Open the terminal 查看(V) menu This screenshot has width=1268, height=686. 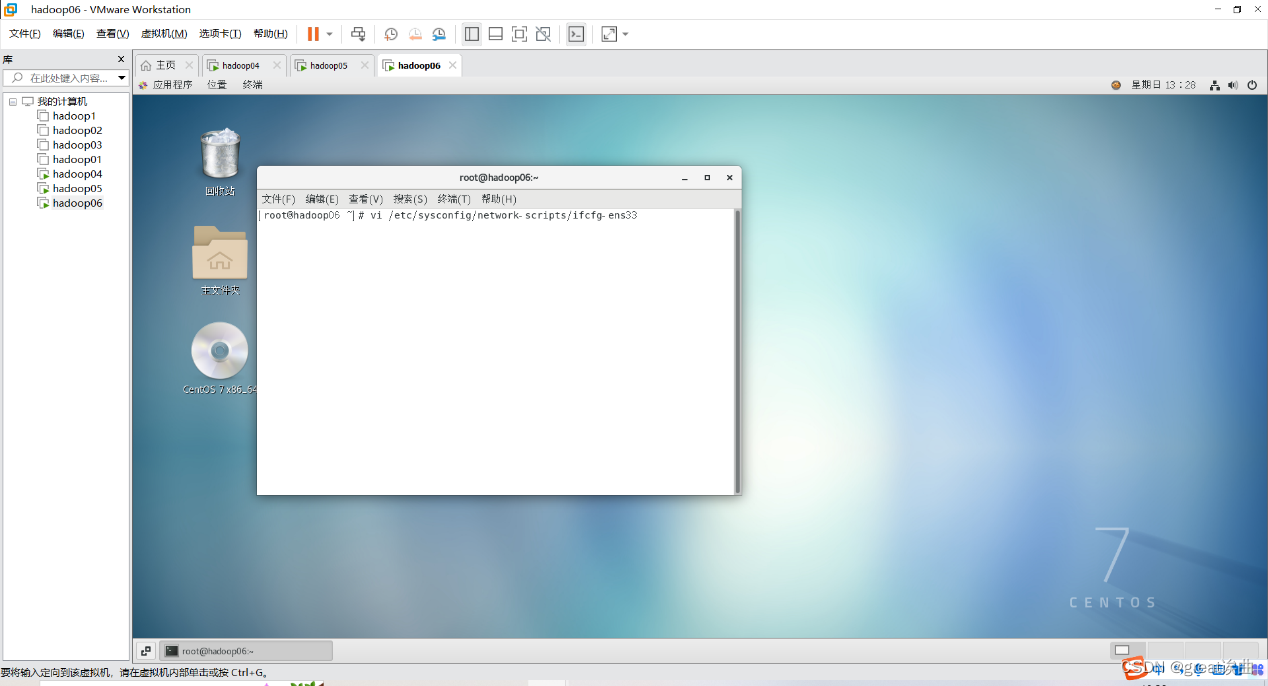pos(366,199)
